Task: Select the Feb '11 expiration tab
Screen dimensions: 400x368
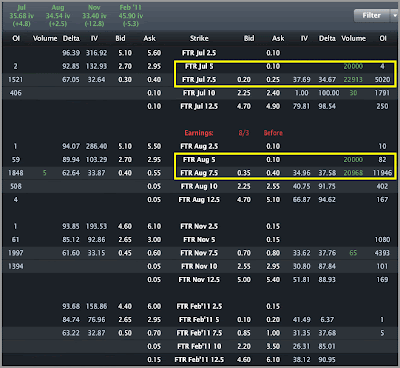Action: pos(131,16)
